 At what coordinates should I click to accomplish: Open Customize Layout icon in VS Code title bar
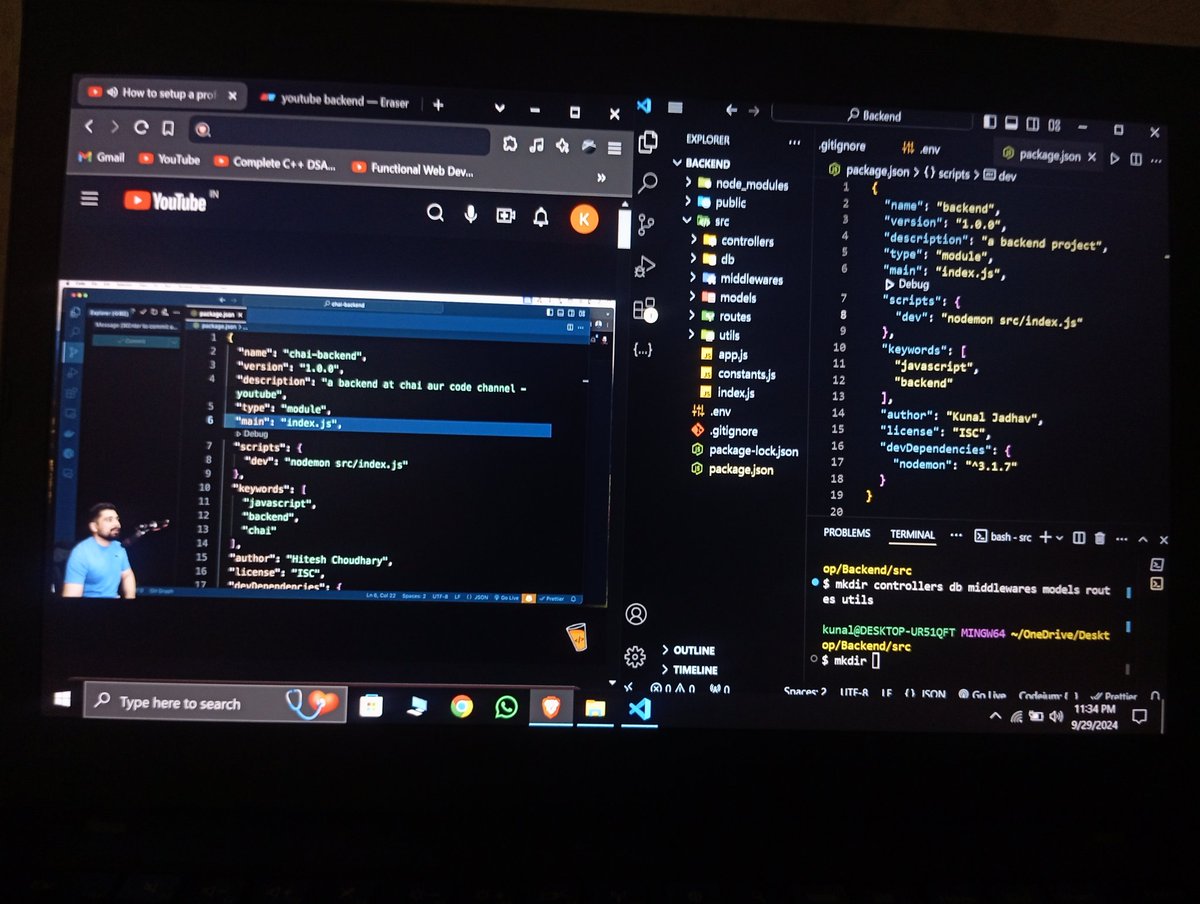pos(1054,125)
